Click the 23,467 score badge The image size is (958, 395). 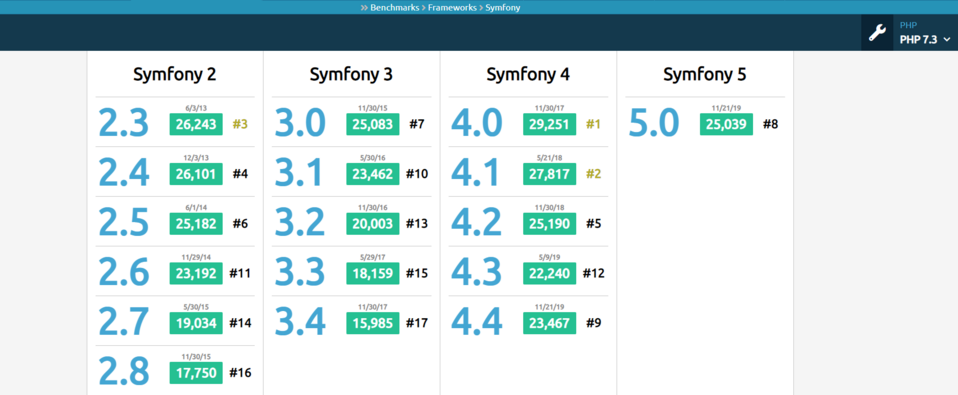549,323
